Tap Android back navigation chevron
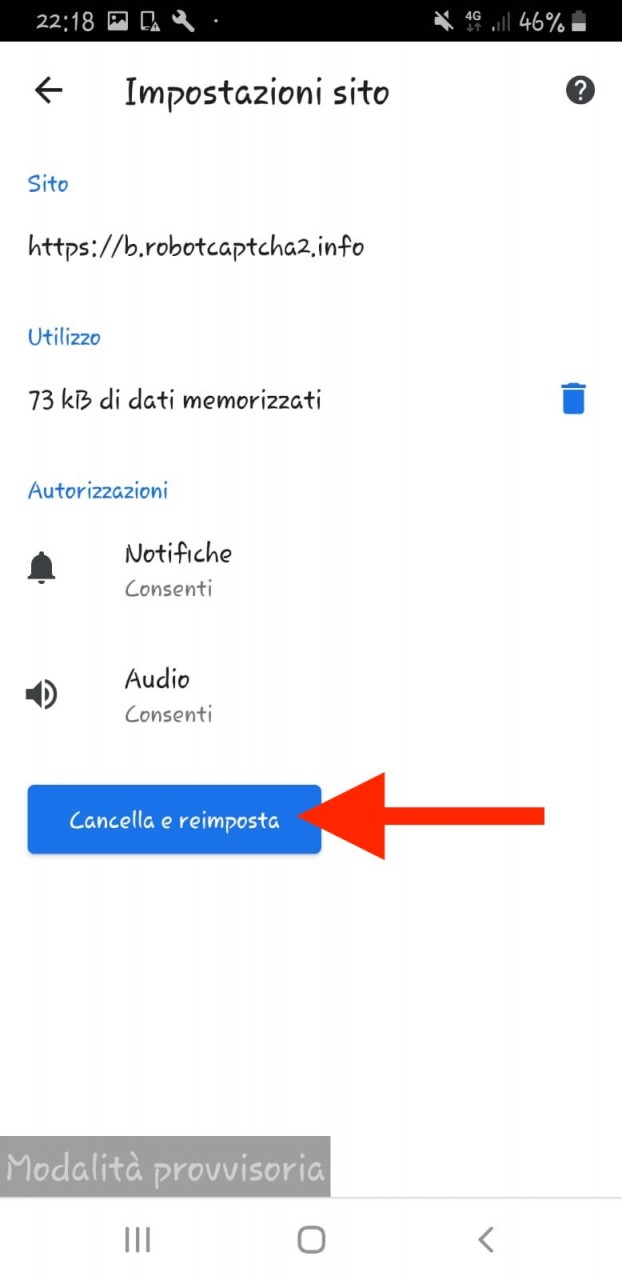 (x=486, y=1240)
